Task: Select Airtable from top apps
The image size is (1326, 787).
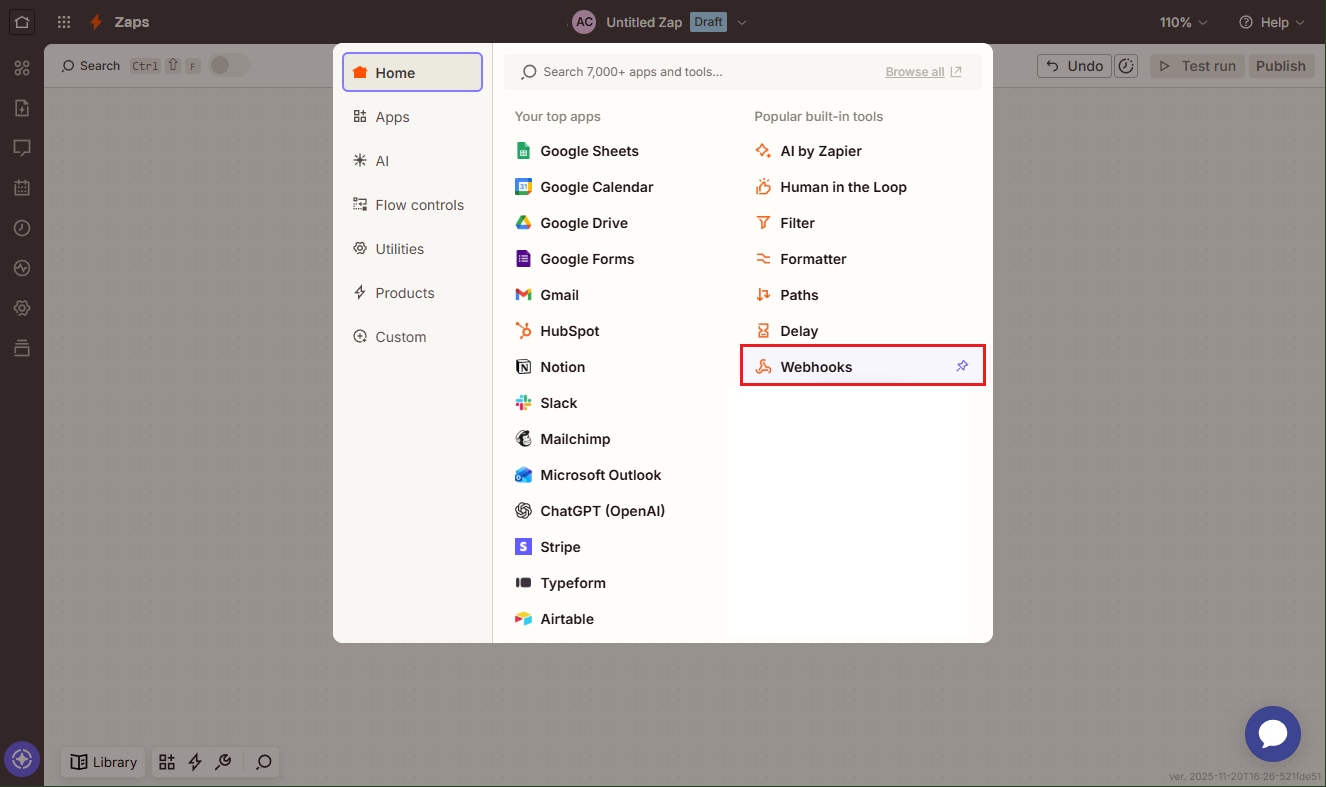Action: 554,619
